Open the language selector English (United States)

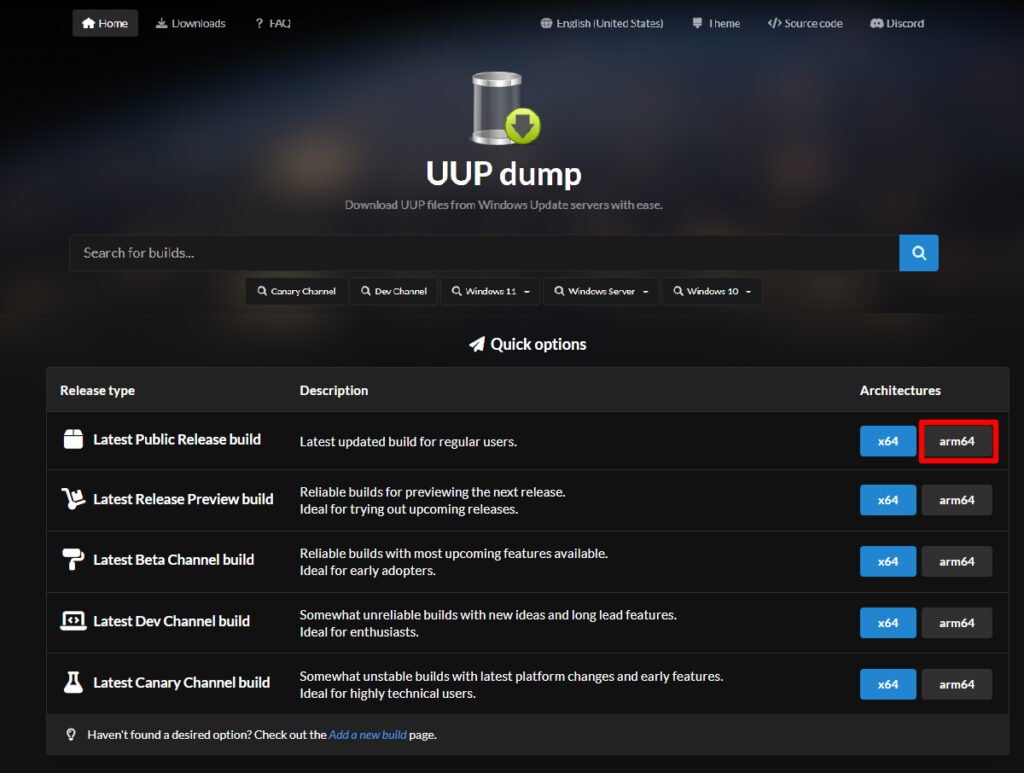pyautogui.click(x=601, y=23)
